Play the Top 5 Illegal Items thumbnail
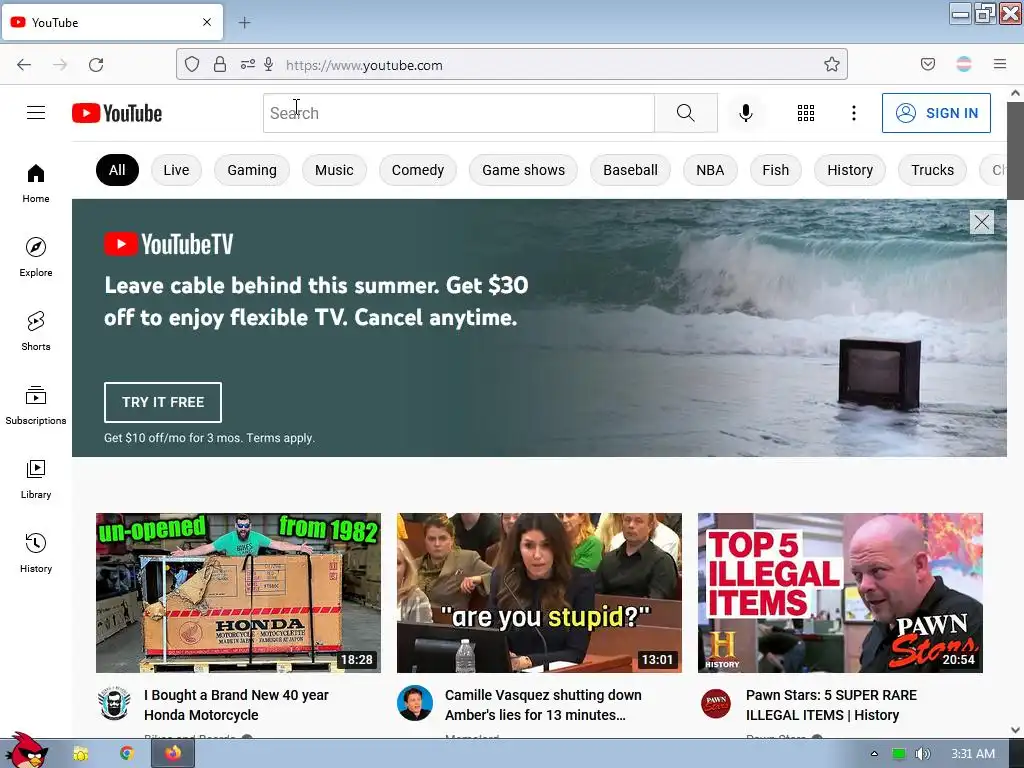Viewport: 1024px width, 768px height. (840, 593)
